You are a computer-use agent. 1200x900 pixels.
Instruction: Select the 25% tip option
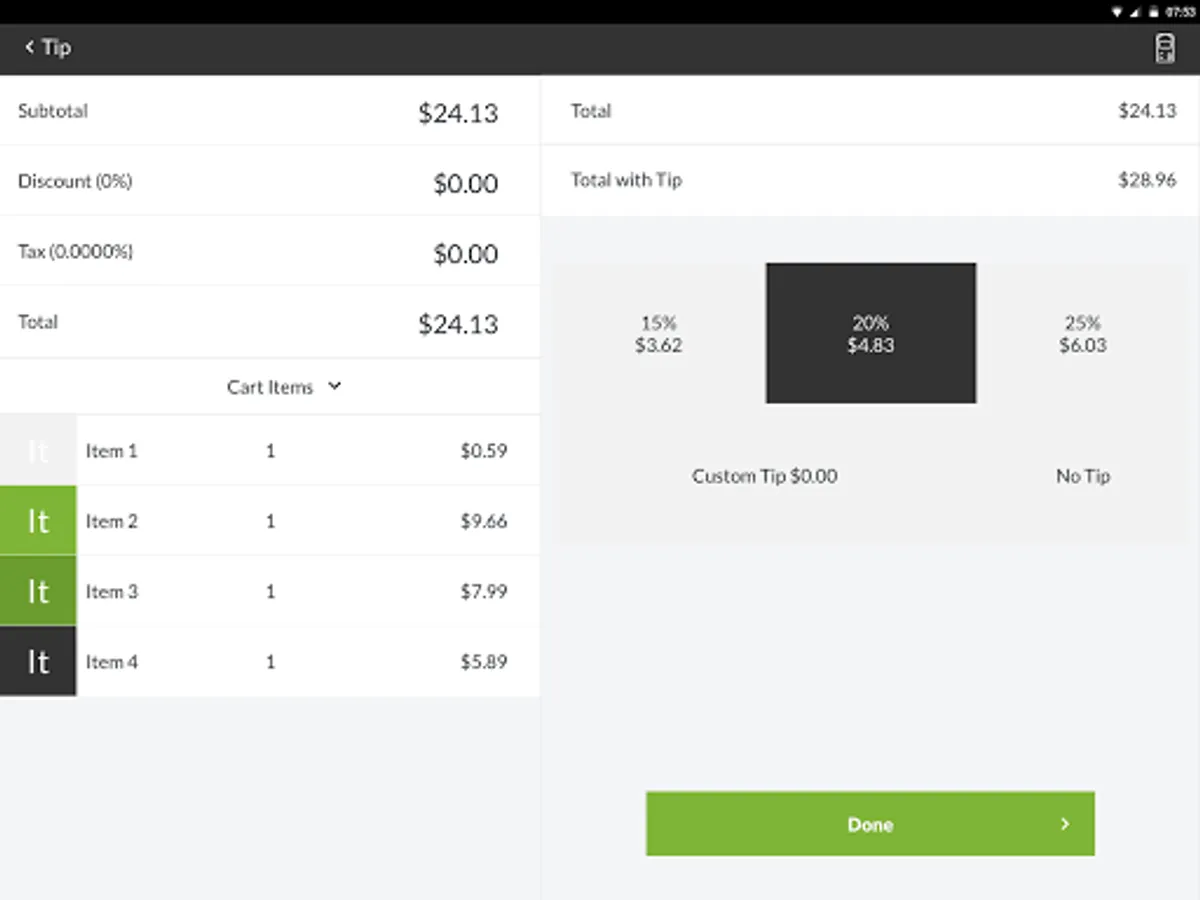click(1082, 334)
